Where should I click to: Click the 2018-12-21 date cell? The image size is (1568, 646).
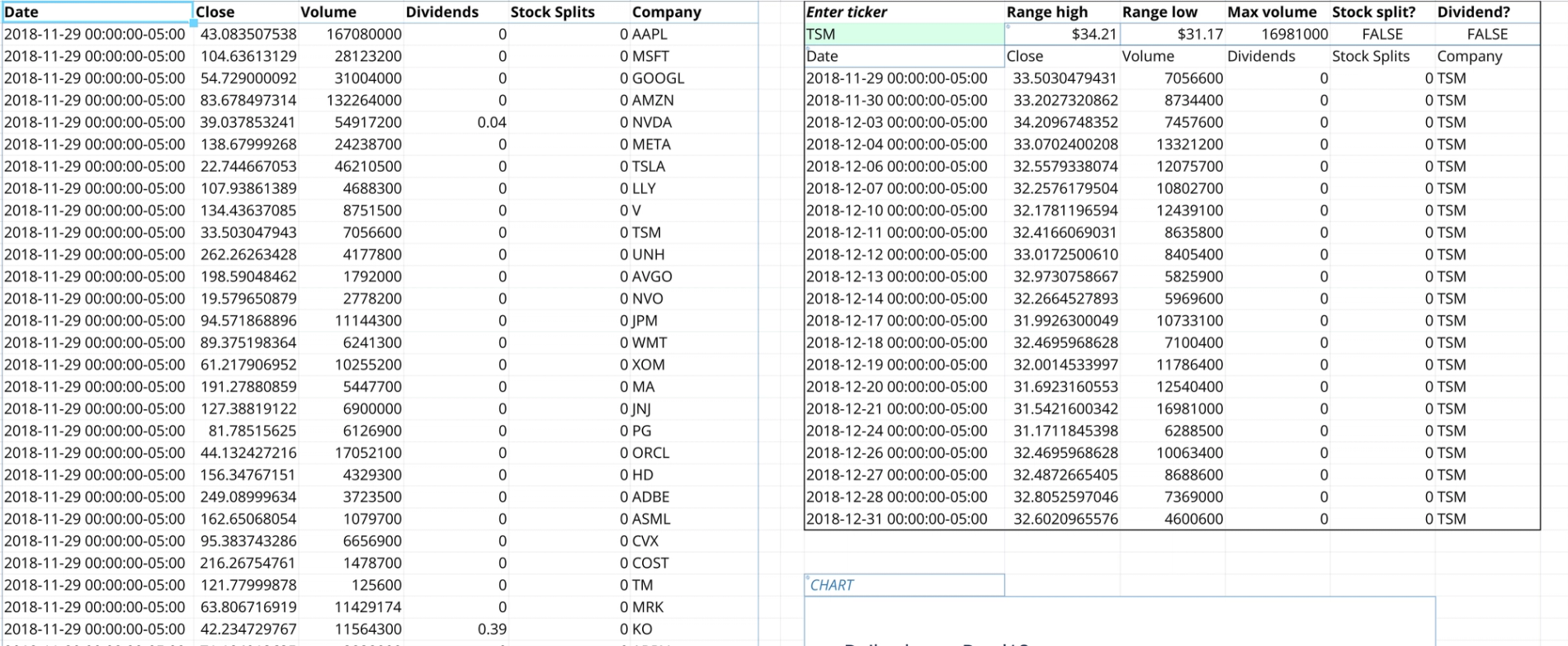pyautogui.click(x=904, y=408)
